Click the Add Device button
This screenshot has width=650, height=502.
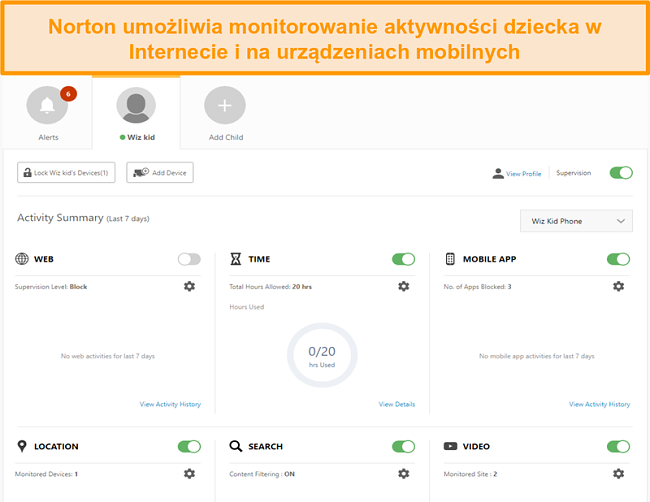(160, 172)
